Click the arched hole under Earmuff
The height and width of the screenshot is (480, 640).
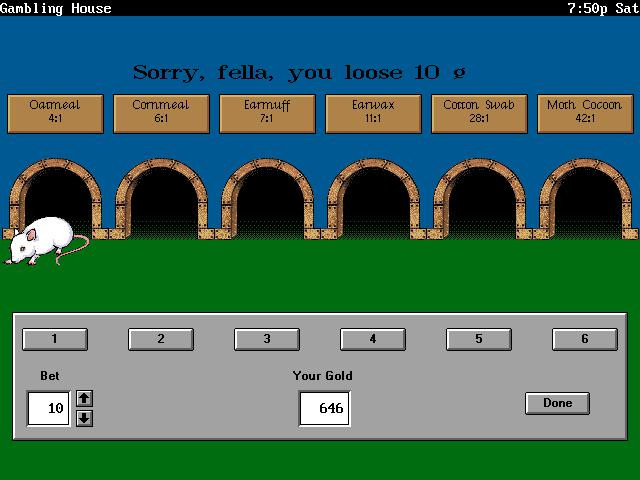tap(268, 200)
